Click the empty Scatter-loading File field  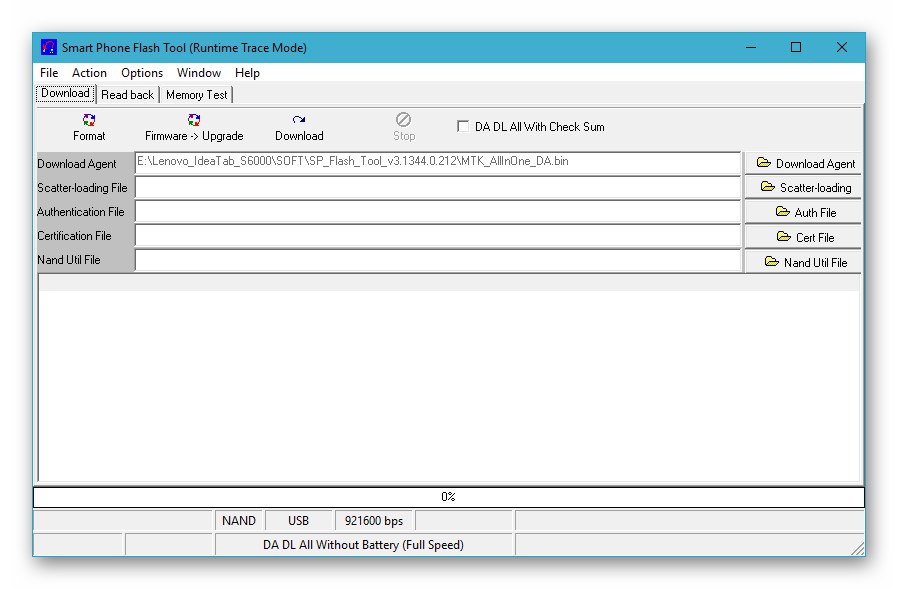[x=438, y=187]
